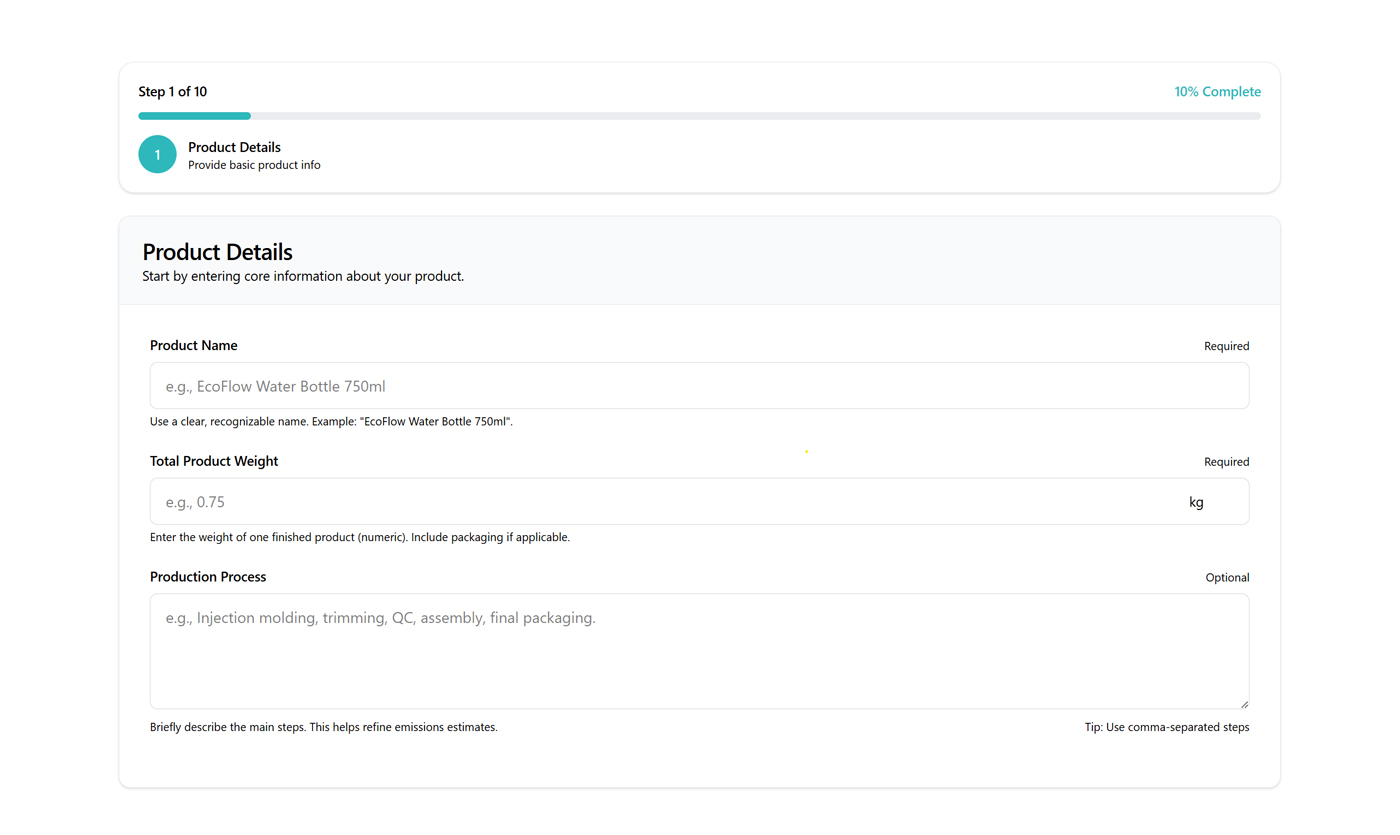This screenshot has height=835, width=1400.
Task: Focus the Total Product Weight field
Action: point(660,502)
